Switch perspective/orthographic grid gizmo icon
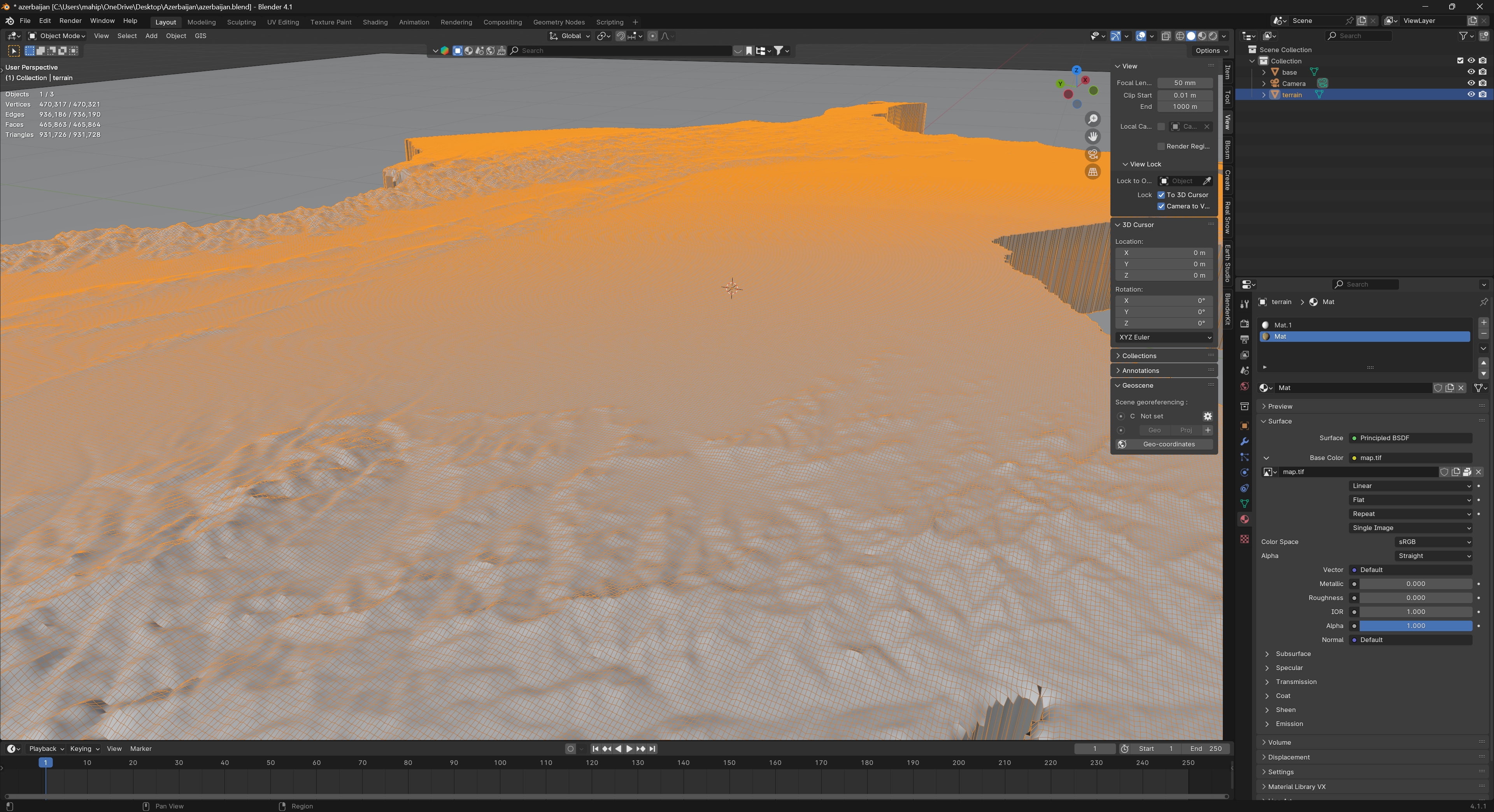The width and height of the screenshot is (1494, 812). point(1092,172)
